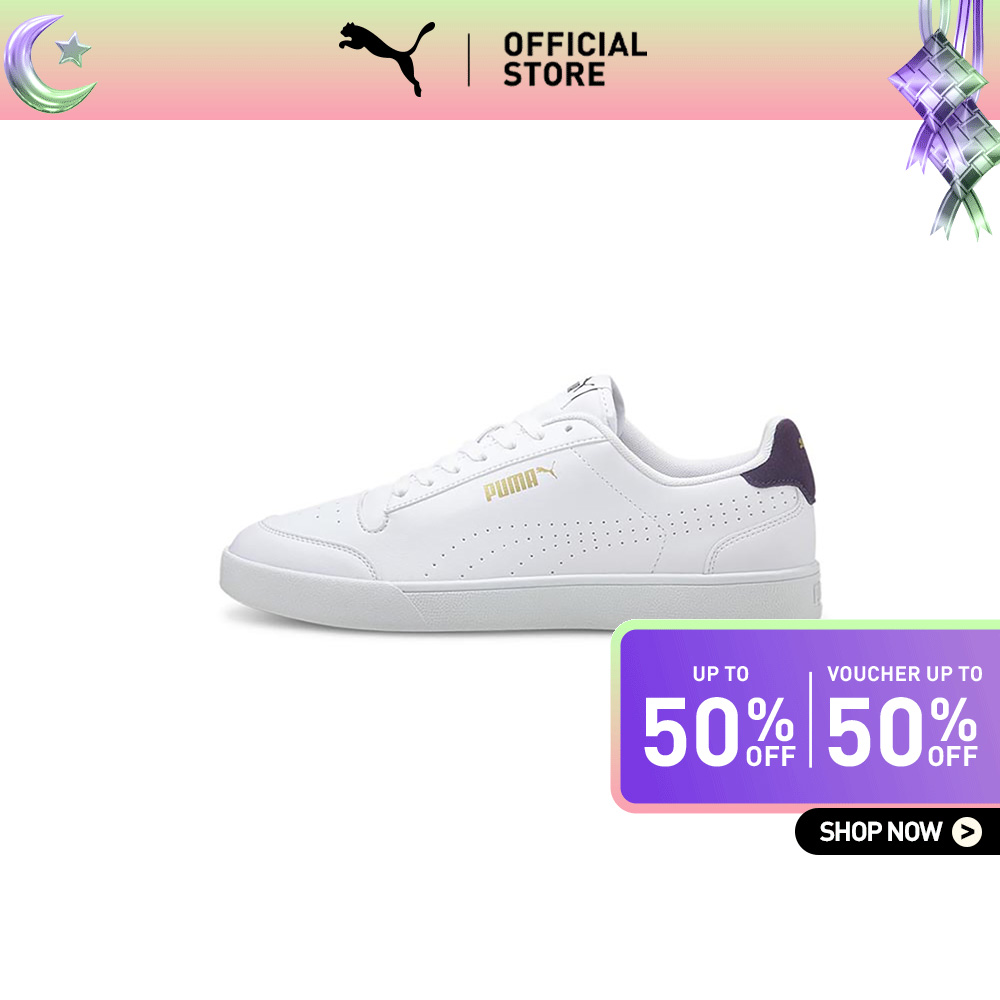Click the Up To 50% Off offer
Viewport: 1000px width, 1000px height.
pyautogui.click(x=719, y=717)
